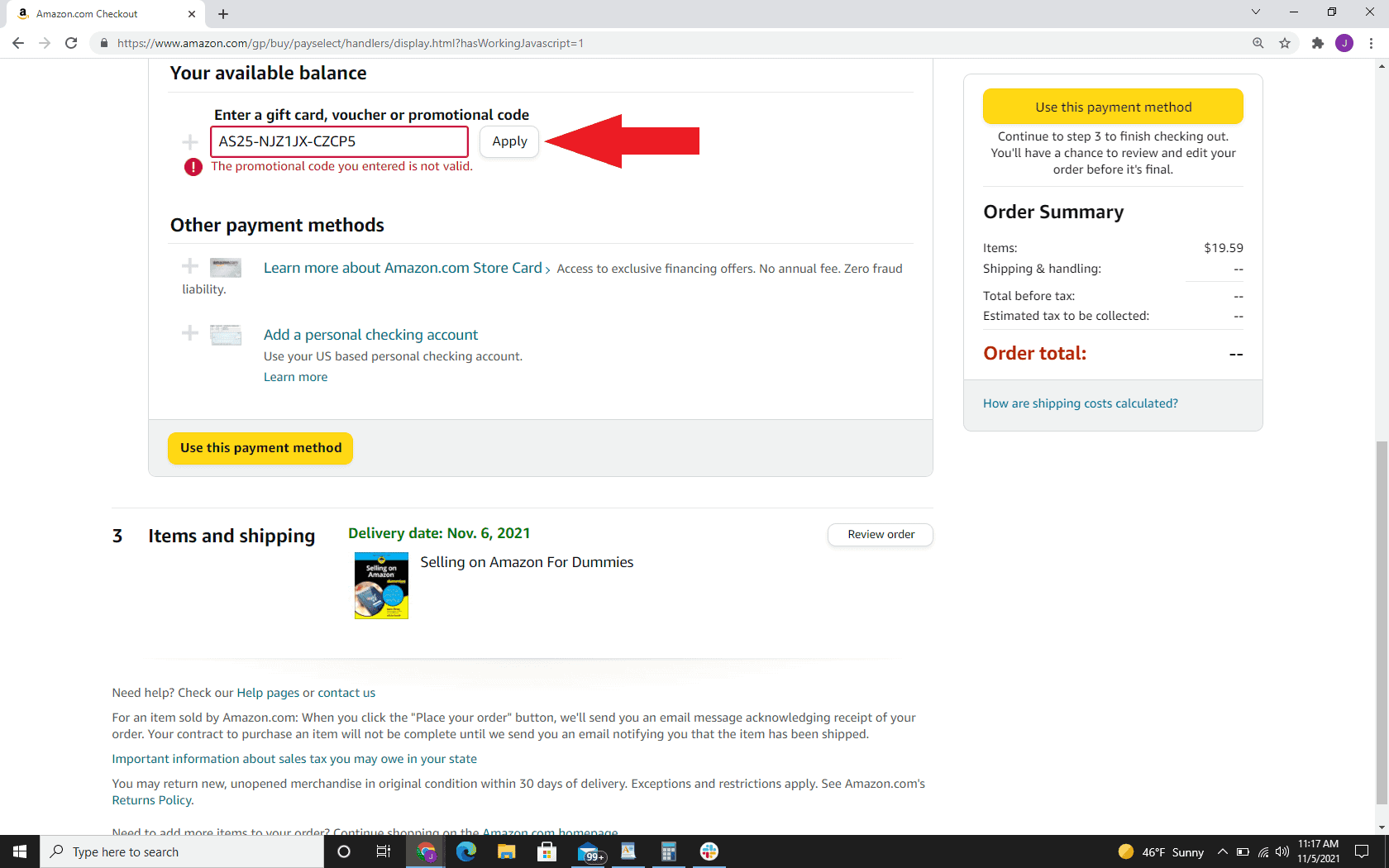Viewport: 1389px width, 868px height.
Task: Open How are shipping costs calculated link
Action: [x=1080, y=403]
